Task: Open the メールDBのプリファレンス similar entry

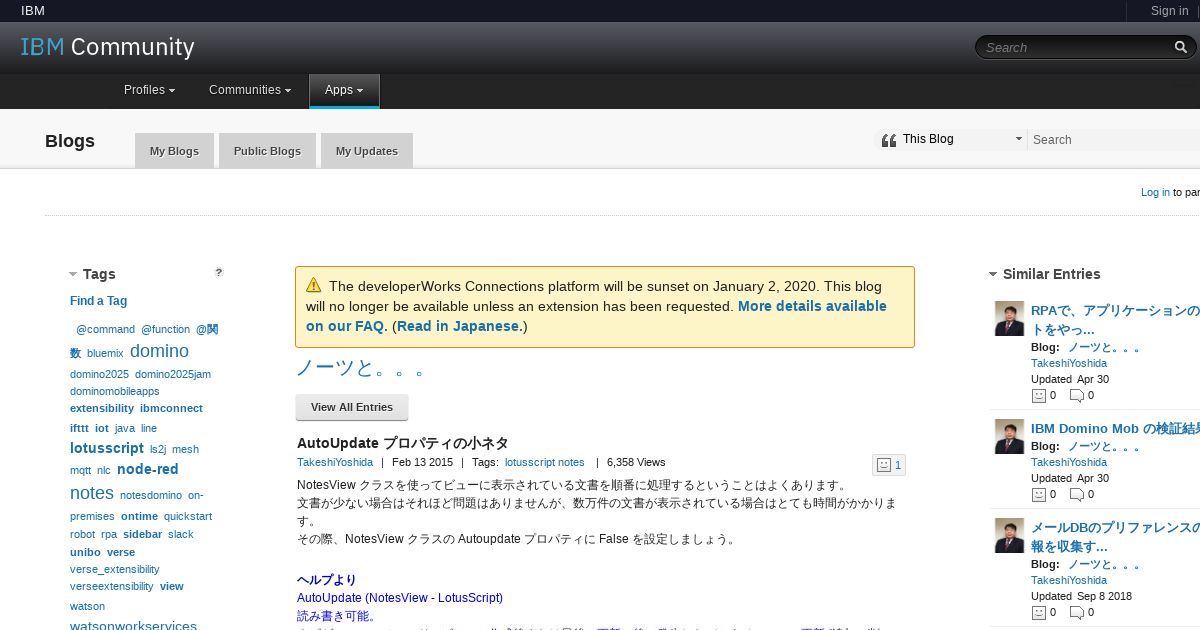Action: tap(1115, 537)
